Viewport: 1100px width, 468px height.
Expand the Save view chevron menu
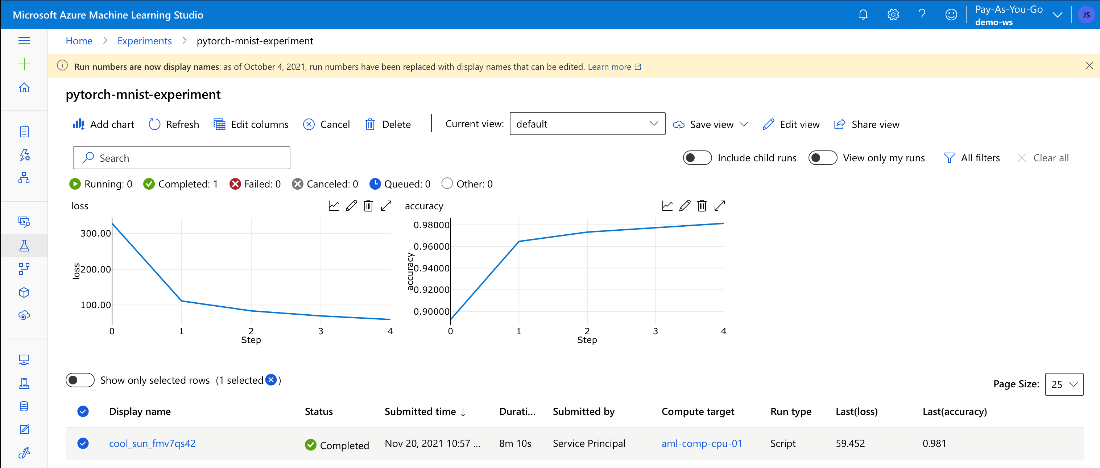[744, 124]
